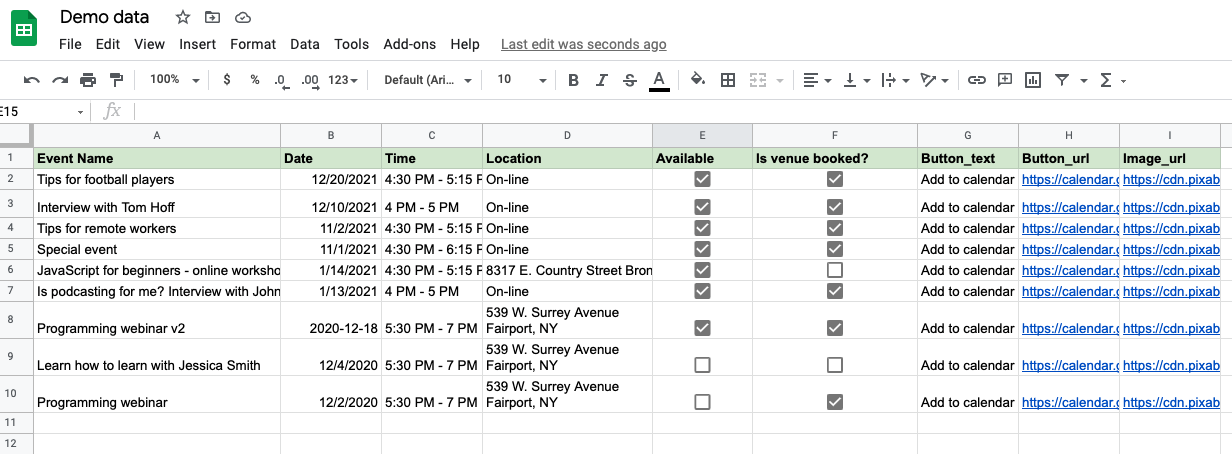This screenshot has height=454, width=1232.
Task: Insert a link
Action: click(977, 80)
